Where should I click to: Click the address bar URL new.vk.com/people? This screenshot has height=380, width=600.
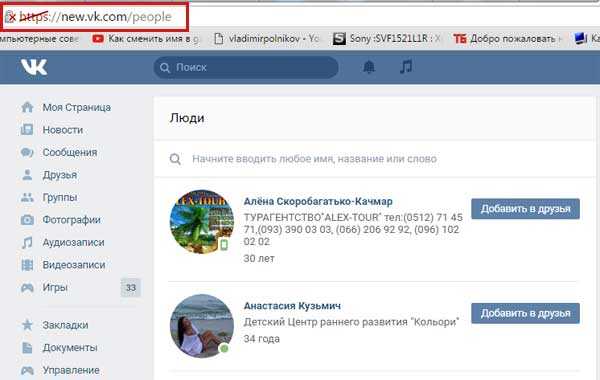pyautogui.click(x=95, y=17)
